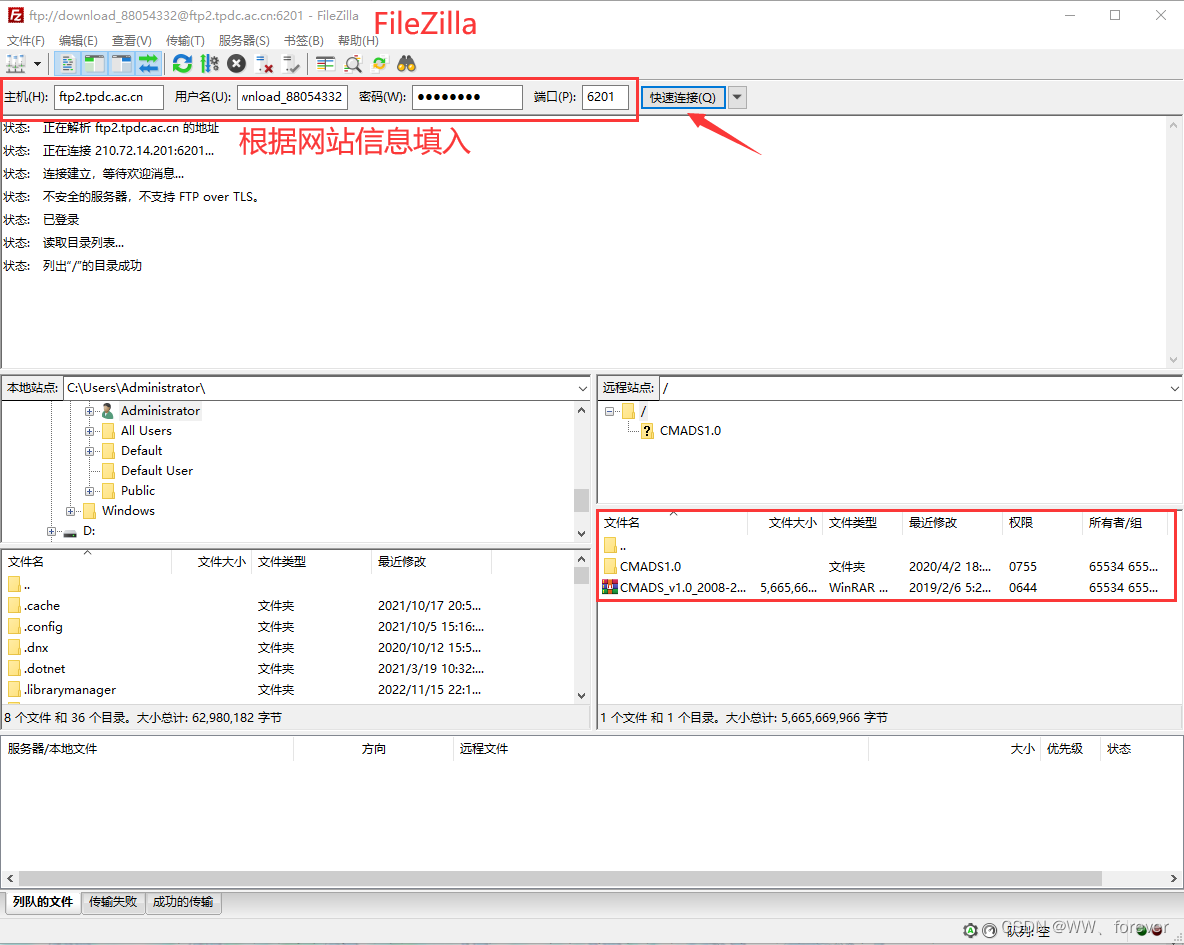Open the 服务器(S) menu
Image resolution: width=1184 pixels, height=945 pixels.
[244, 40]
